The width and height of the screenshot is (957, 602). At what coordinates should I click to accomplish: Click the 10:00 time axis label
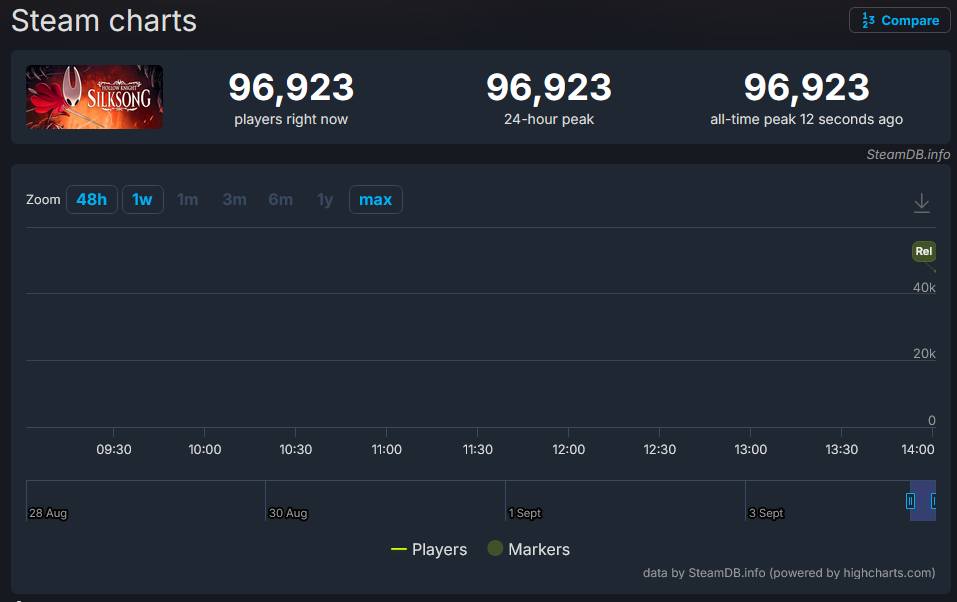coord(204,449)
